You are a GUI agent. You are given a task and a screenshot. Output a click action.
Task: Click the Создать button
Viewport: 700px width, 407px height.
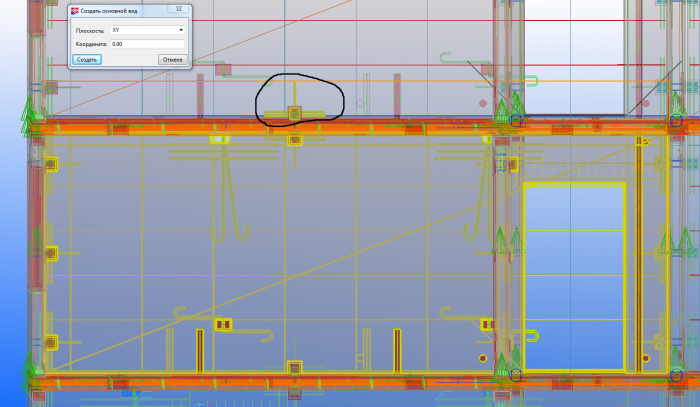point(87,59)
